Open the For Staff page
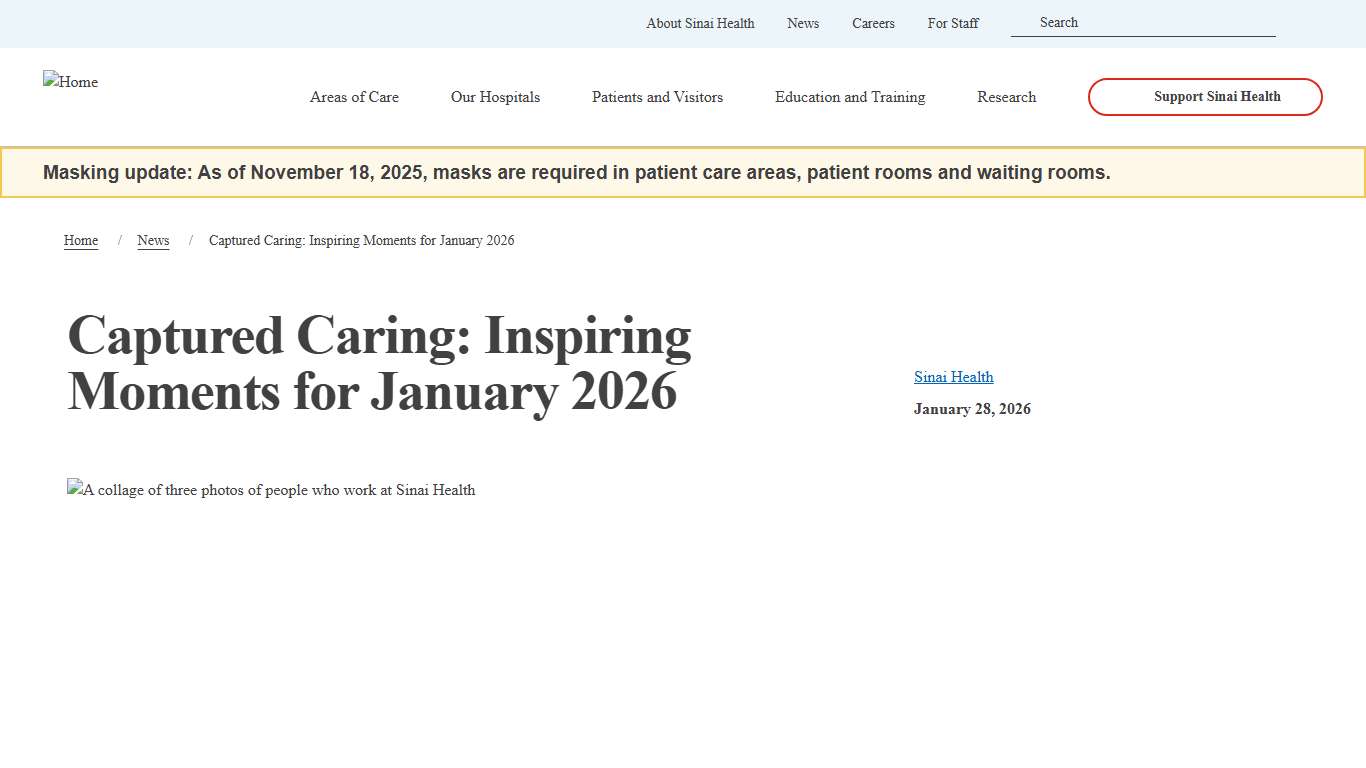Image resolution: width=1366 pixels, height=768 pixels. click(953, 23)
